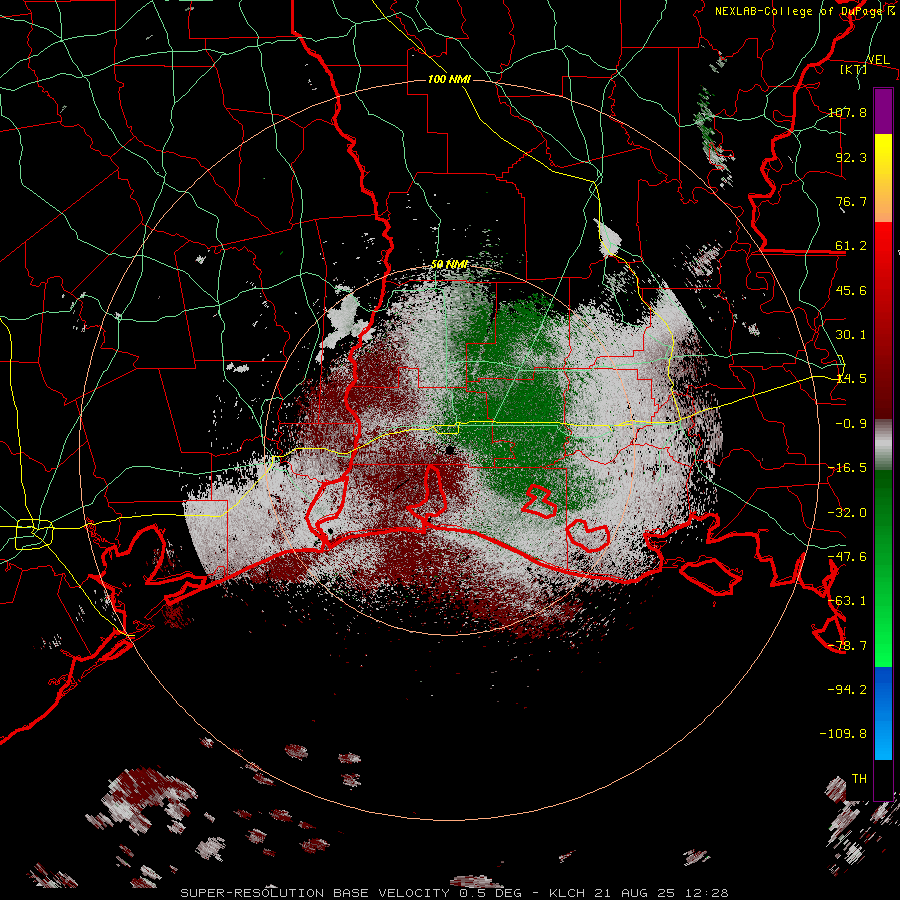Click the TH label on the legend
The width and height of the screenshot is (900, 900).
click(859, 779)
